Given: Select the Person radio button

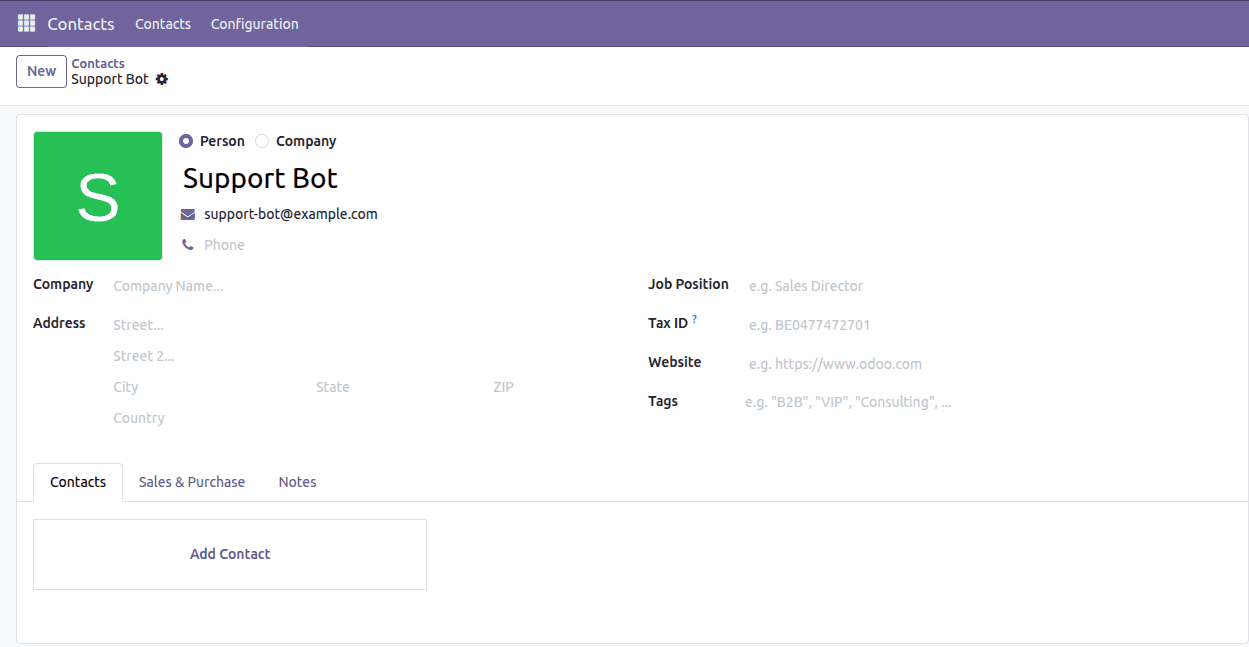Looking at the screenshot, I should (186, 141).
